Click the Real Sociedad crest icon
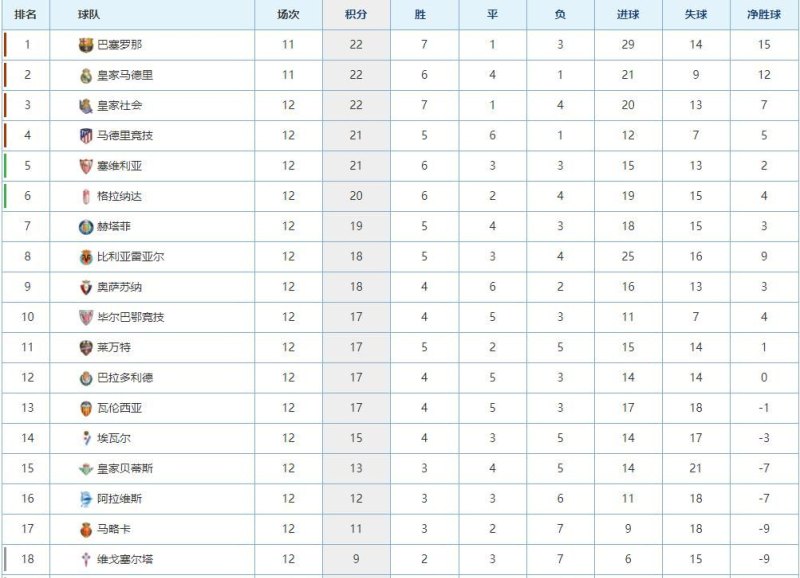800x578 pixels. point(85,105)
